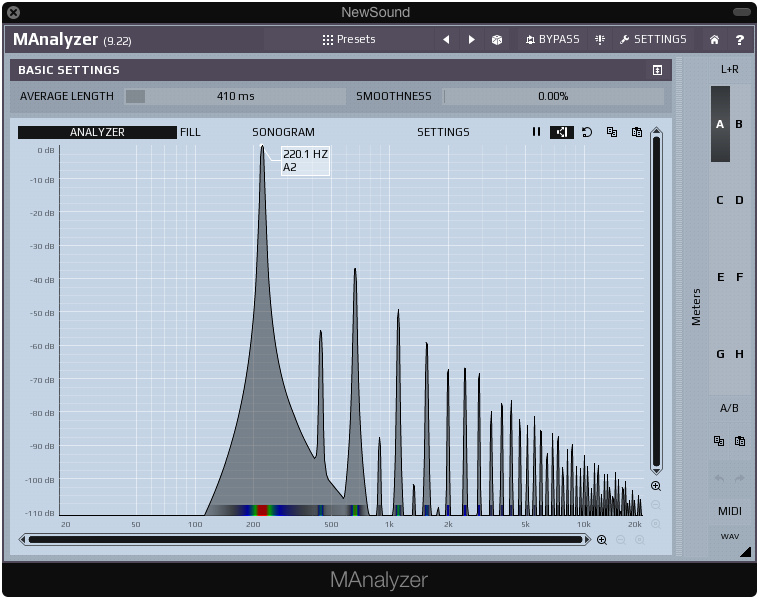Click the redo arrow in the sidebar

(740, 478)
